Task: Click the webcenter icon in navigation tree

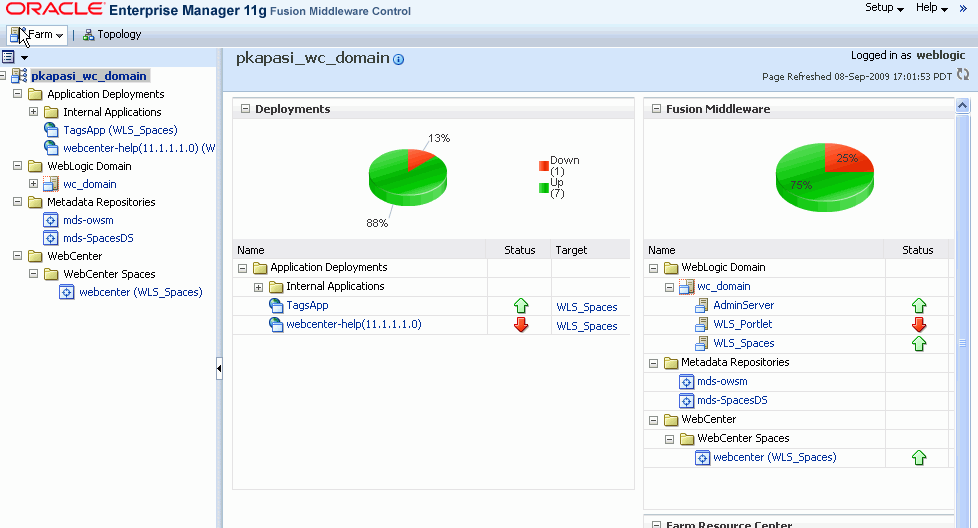Action: 67,292
